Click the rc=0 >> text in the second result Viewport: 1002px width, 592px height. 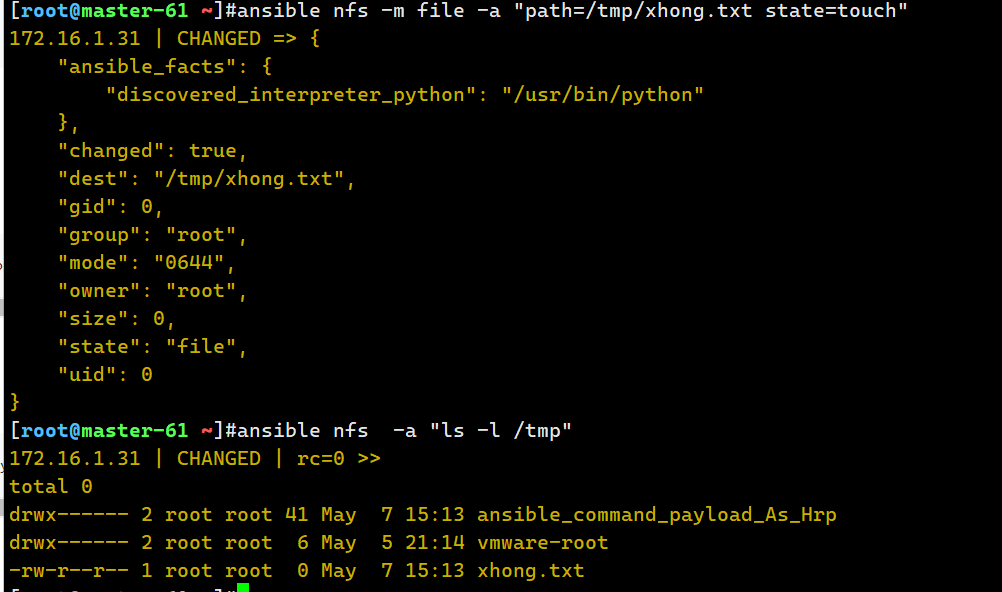338,459
